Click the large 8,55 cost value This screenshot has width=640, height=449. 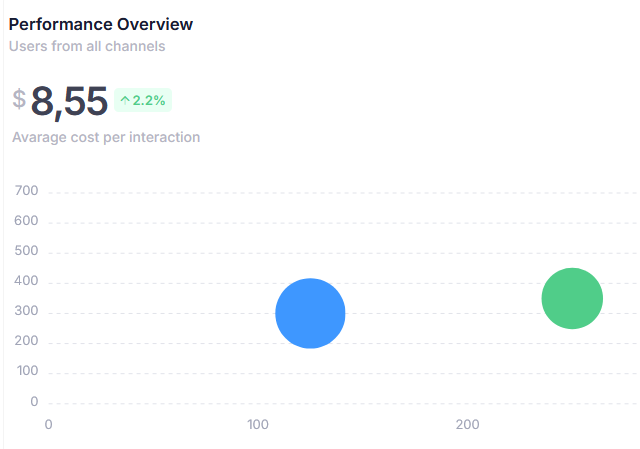click(69, 101)
